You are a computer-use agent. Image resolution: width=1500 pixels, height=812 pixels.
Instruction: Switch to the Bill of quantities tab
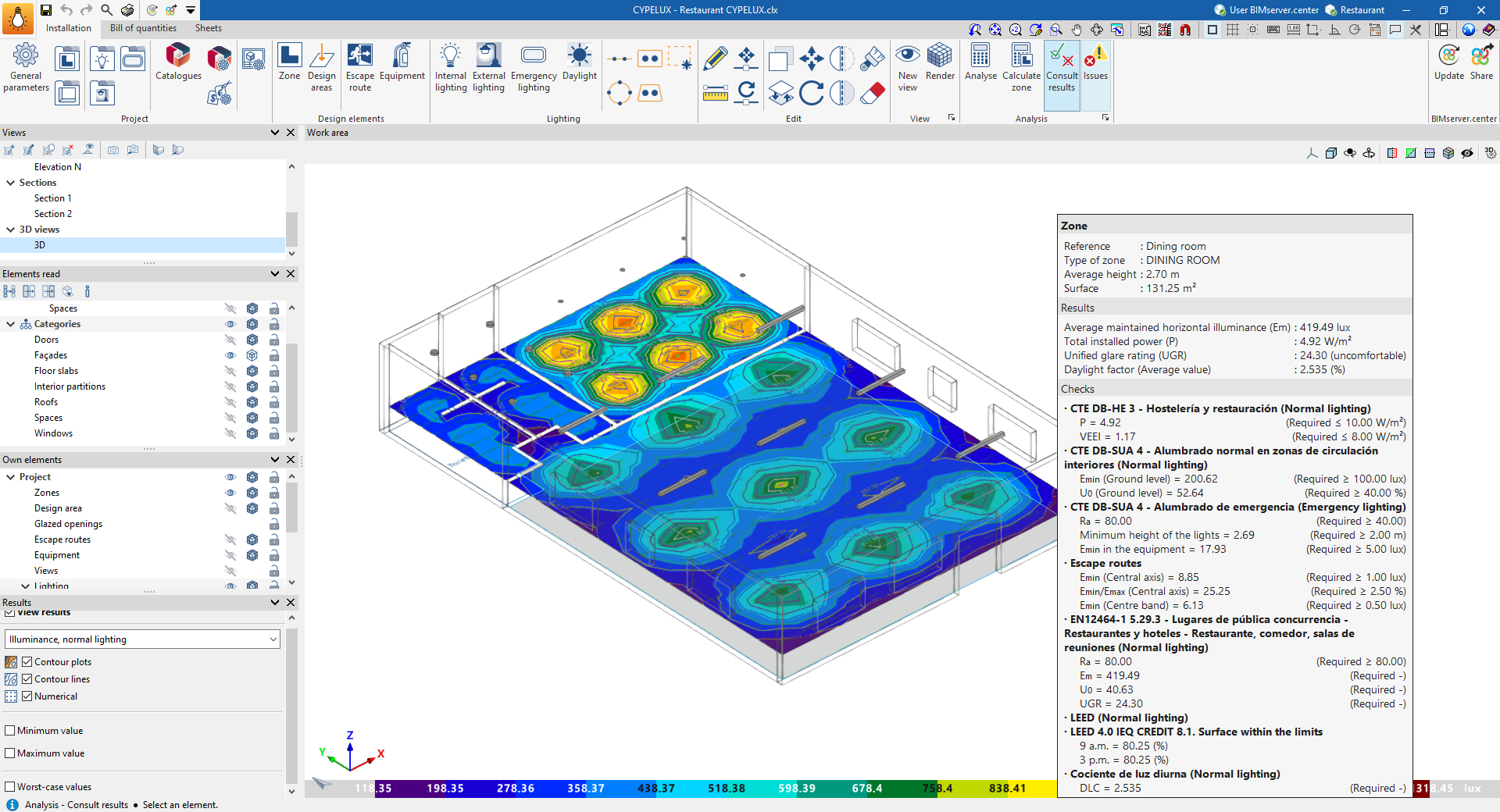pos(143,28)
